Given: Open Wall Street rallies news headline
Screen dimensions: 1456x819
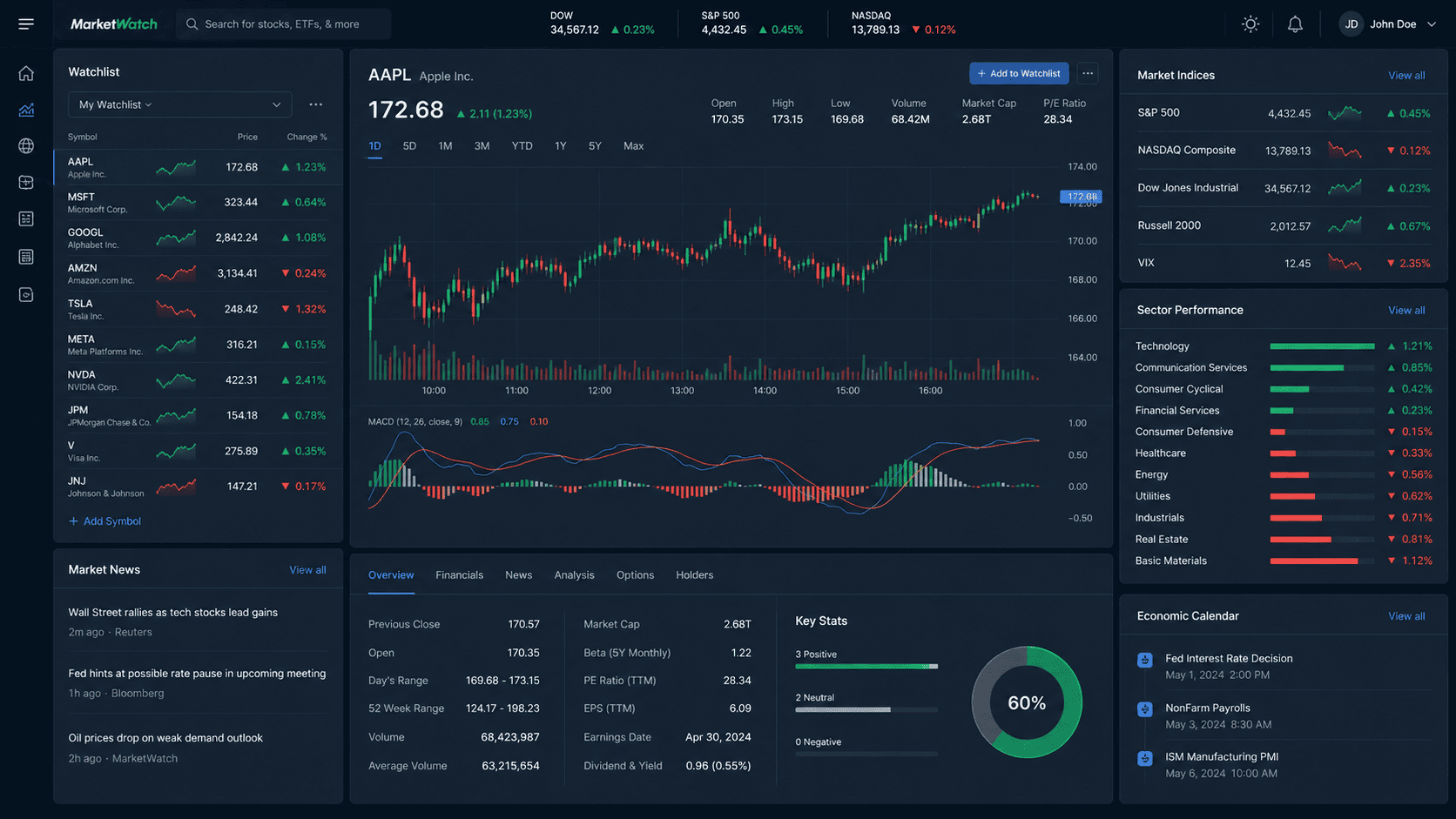Looking at the screenshot, I should point(173,613).
